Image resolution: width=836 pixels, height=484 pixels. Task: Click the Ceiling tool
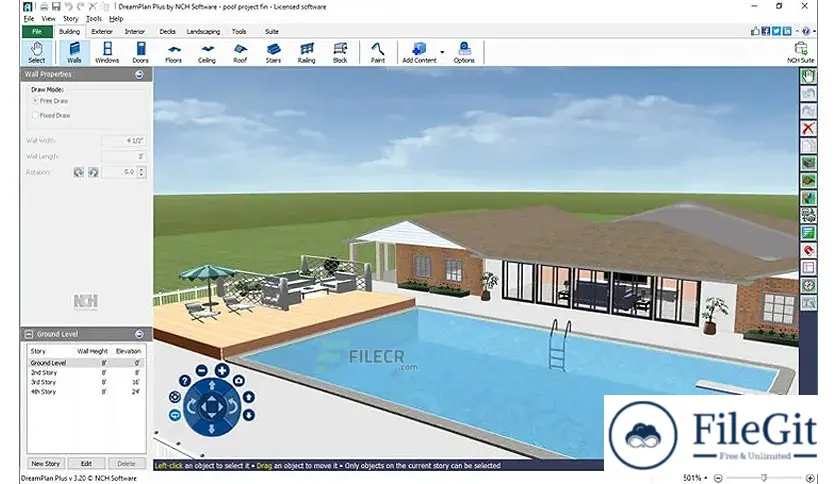click(x=207, y=53)
